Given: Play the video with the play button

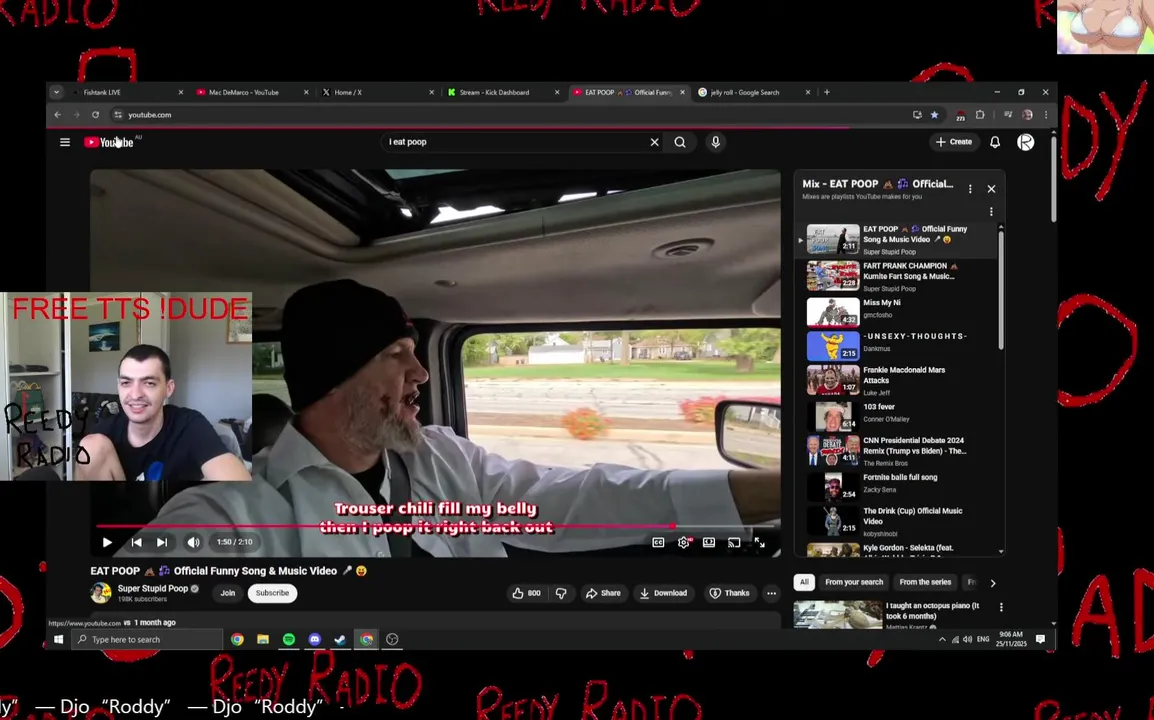Looking at the screenshot, I should (107, 542).
